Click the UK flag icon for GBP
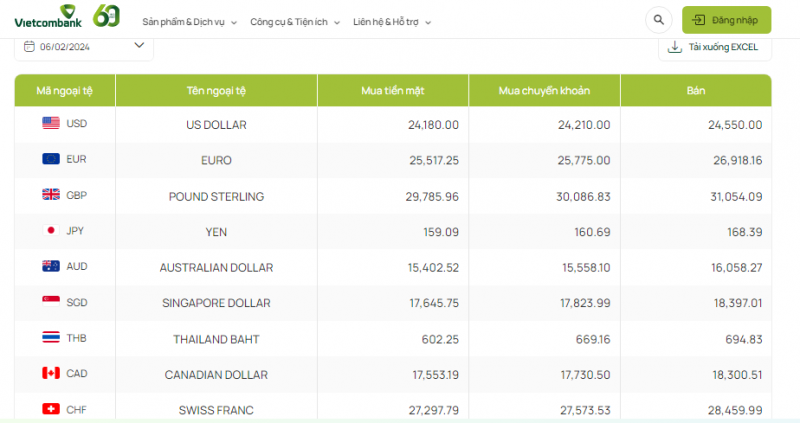 (x=51, y=195)
